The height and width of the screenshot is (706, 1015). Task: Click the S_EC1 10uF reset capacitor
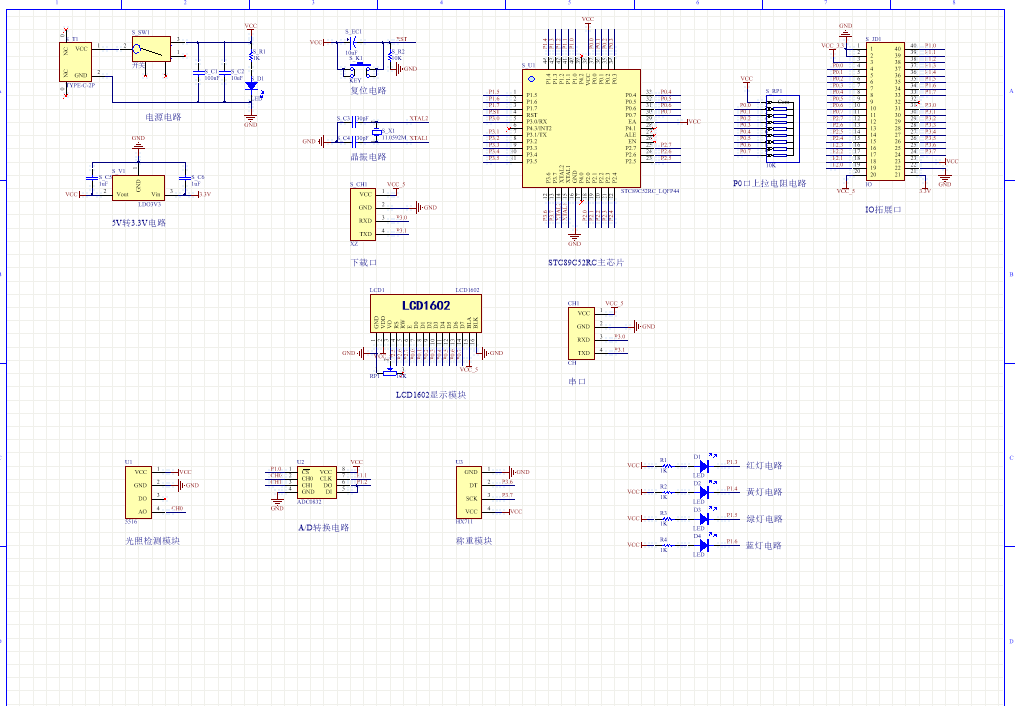(352, 42)
